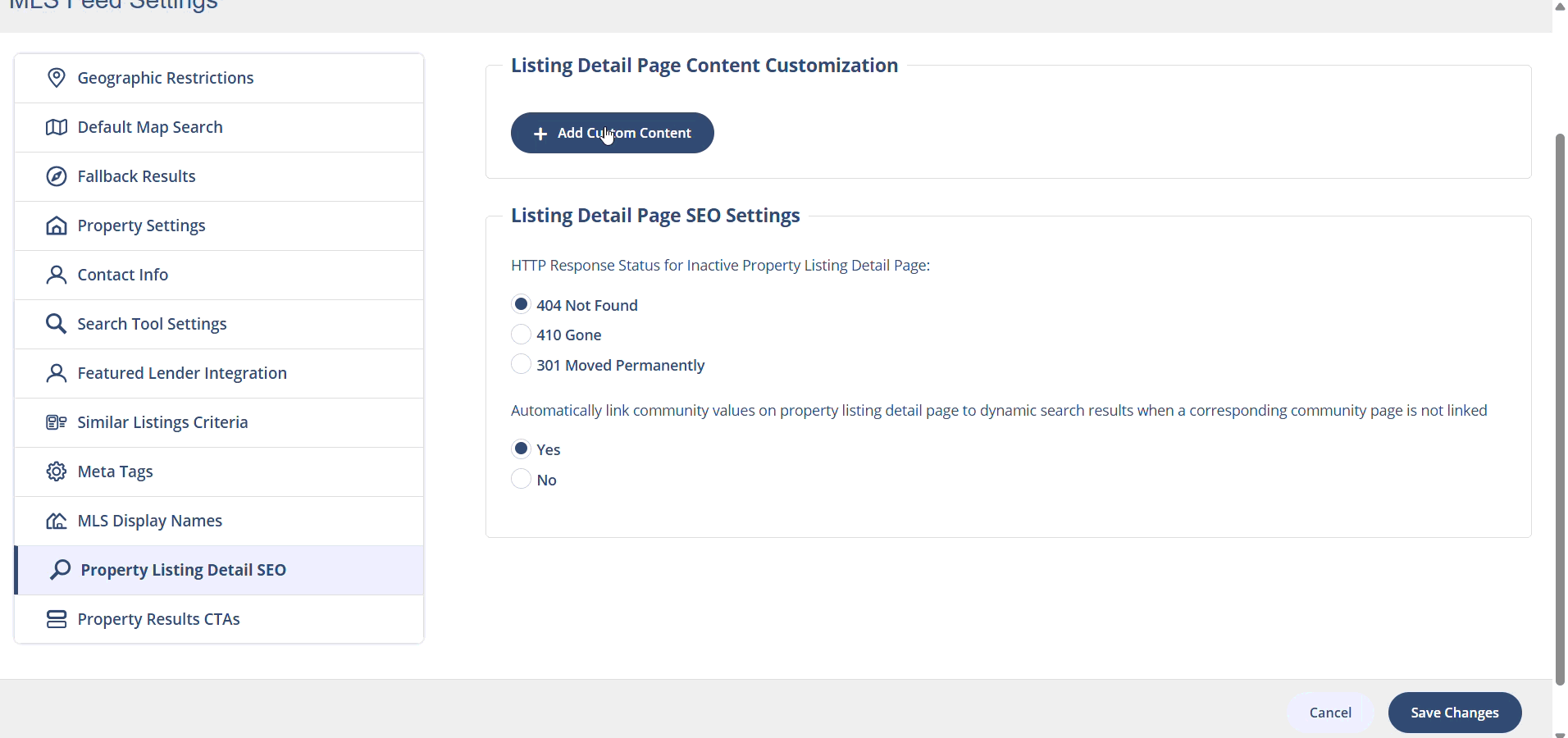Open the Default Map Search section

tap(219, 127)
